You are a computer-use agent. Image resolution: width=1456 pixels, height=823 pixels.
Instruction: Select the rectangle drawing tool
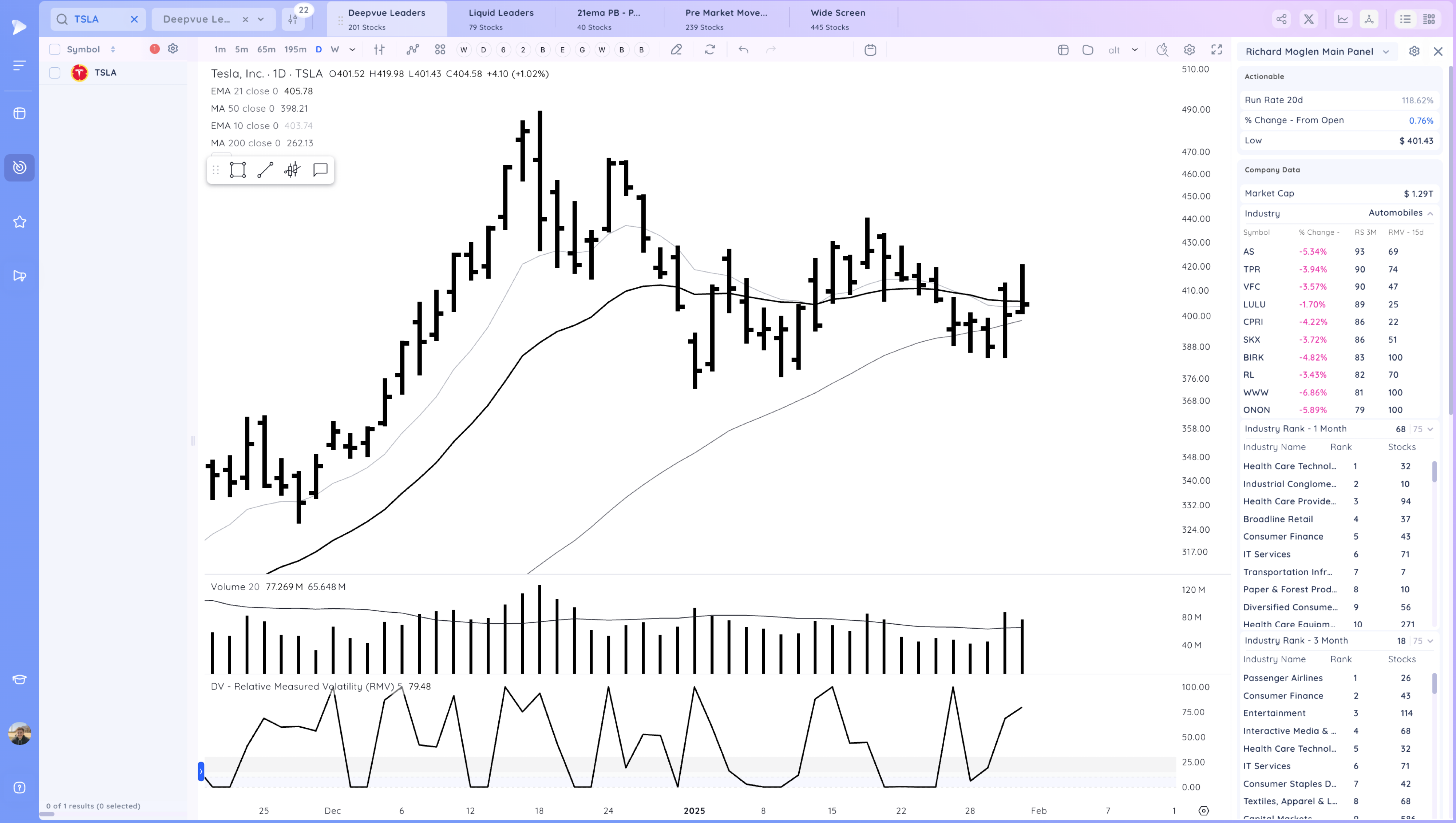237,170
